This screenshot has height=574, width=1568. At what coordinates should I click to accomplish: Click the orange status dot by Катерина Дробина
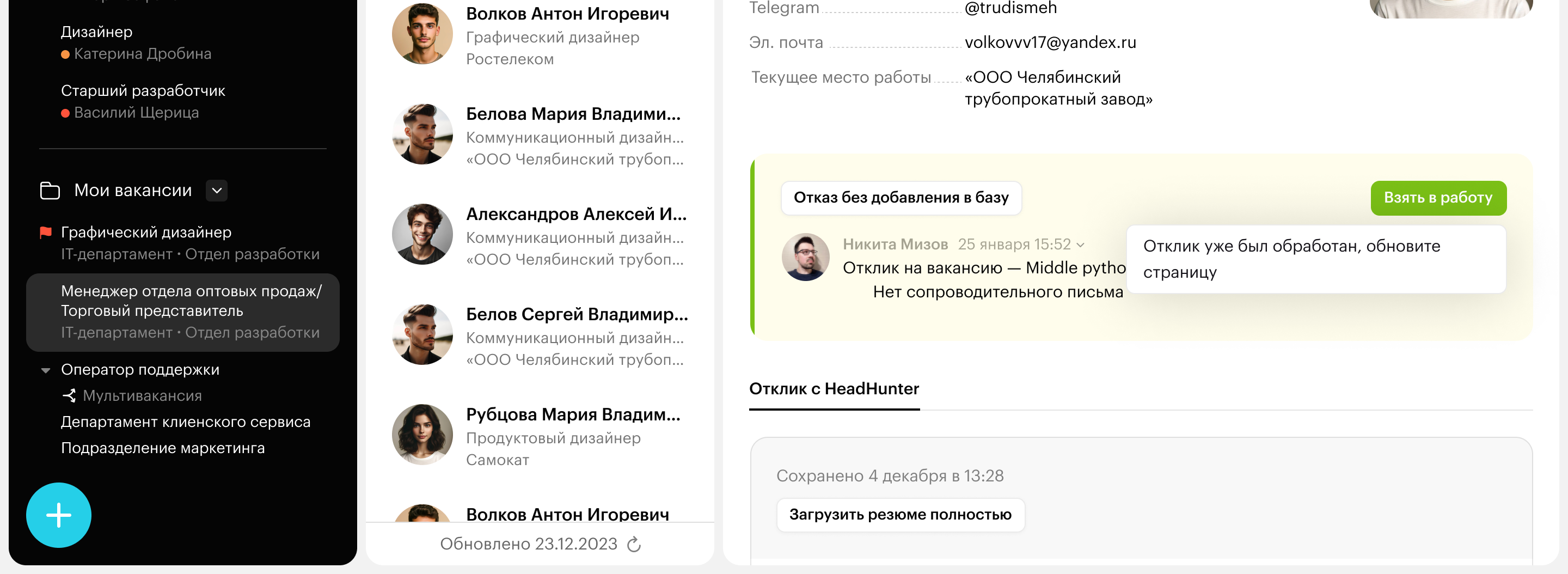tap(65, 55)
